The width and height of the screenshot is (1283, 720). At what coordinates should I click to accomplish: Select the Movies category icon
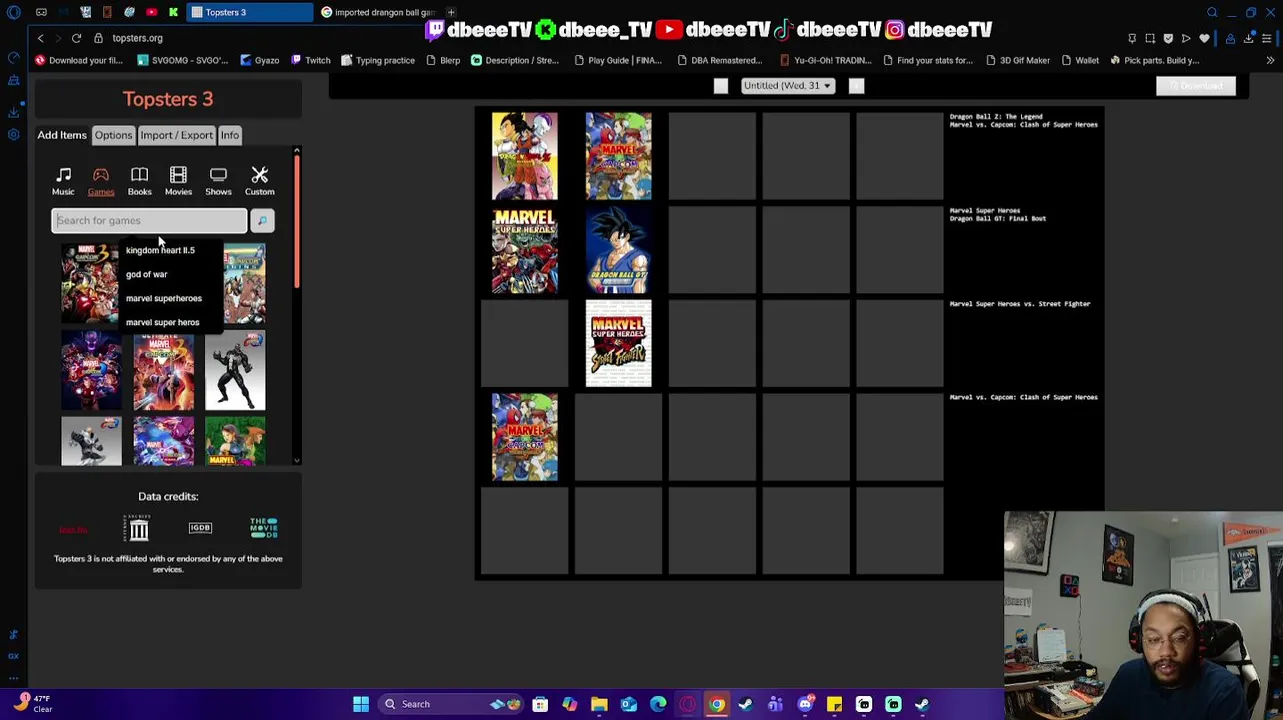point(178,181)
